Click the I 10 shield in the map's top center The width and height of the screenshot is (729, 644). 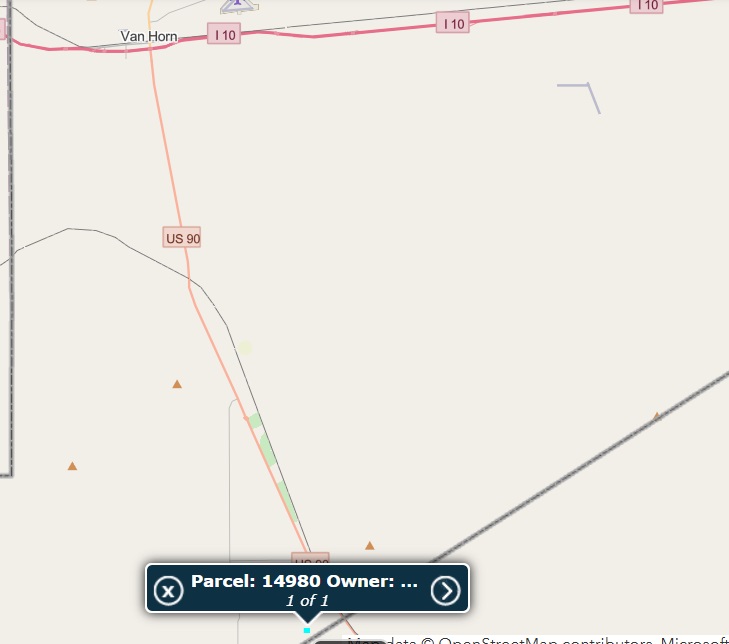click(x=453, y=23)
